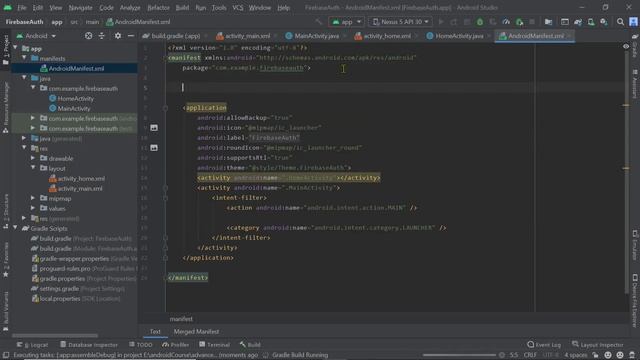The height and width of the screenshot is (360, 640).
Task: Open the TODO tool window
Action: tap(141, 345)
